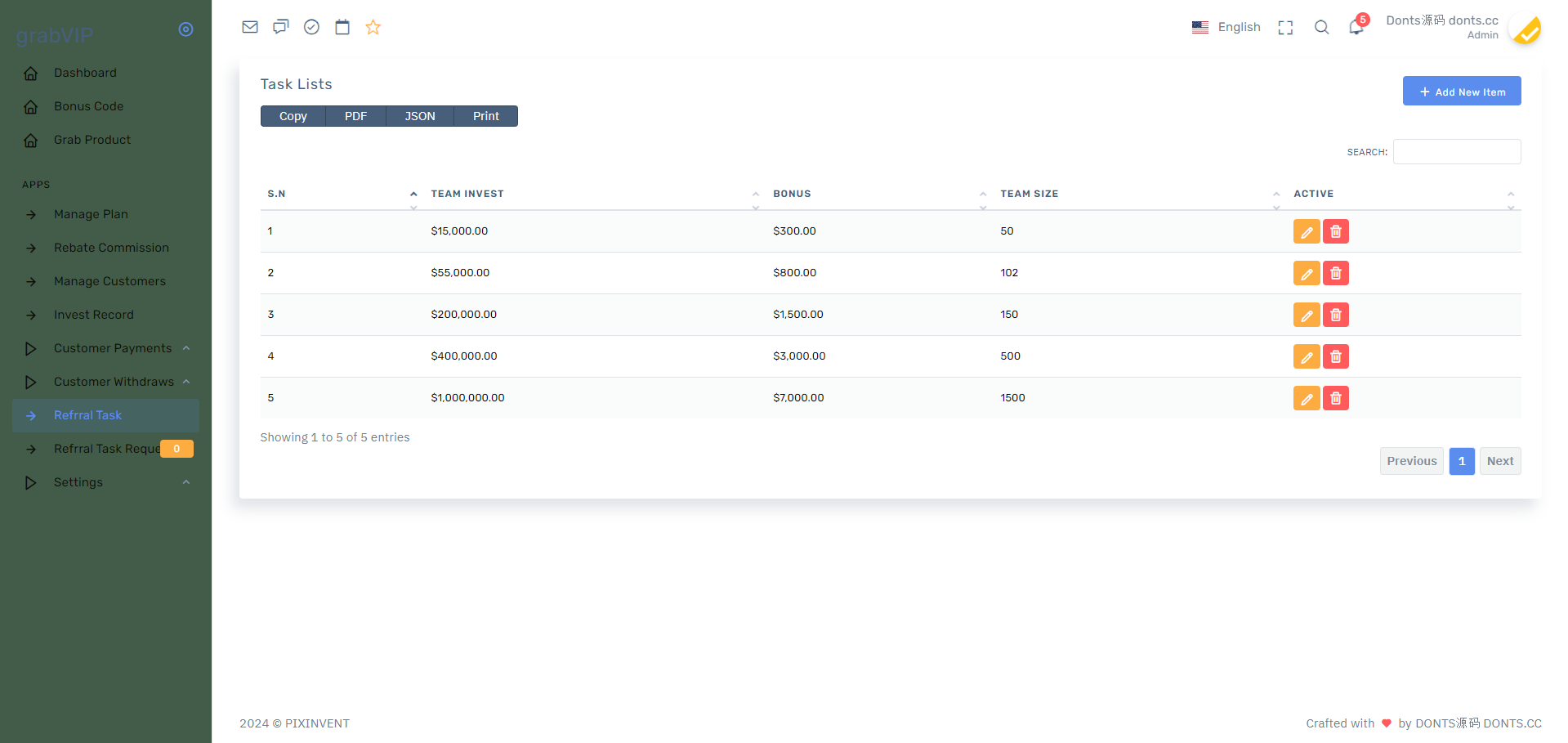The image size is (1568, 743).
Task: Open the chat messages icon
Action: click(281, 27)
